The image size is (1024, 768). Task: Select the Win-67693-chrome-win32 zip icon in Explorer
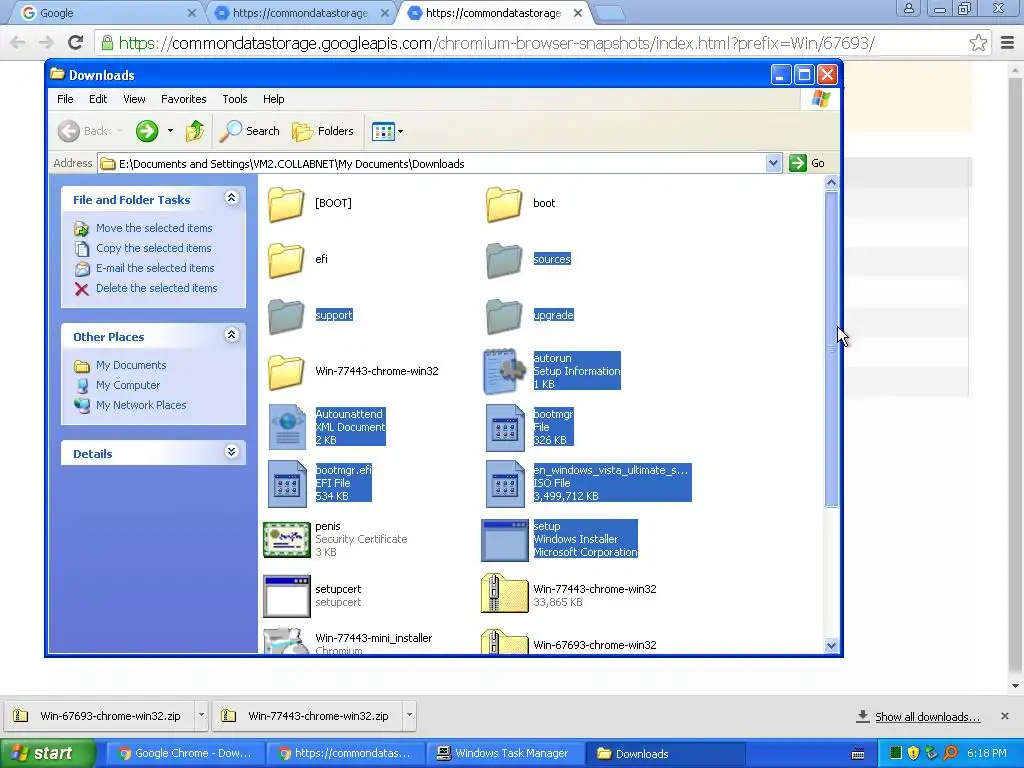coord(504,641)
